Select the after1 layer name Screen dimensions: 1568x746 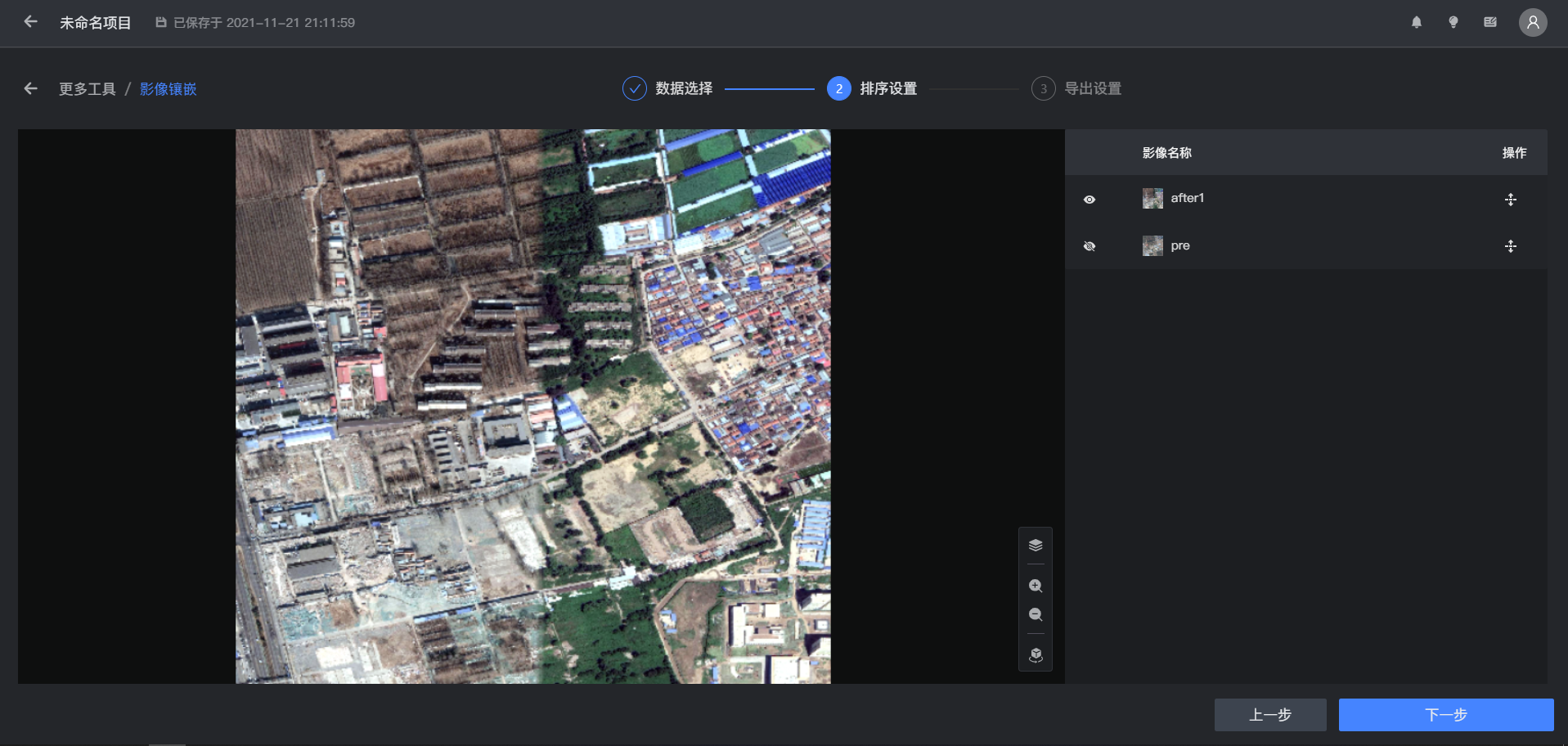pos(1188,198)
